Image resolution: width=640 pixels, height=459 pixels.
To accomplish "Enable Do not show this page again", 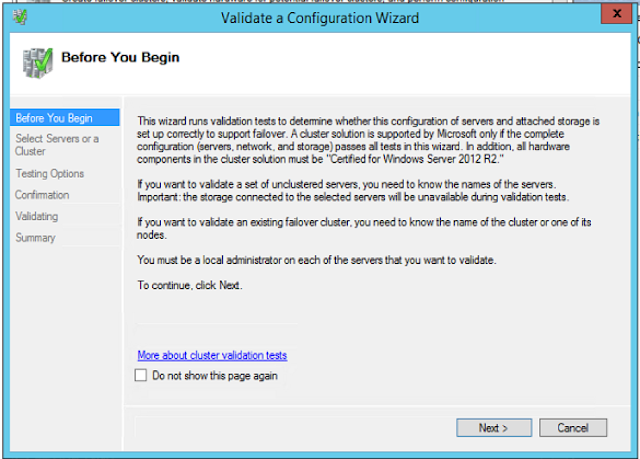I will (141, 375).
